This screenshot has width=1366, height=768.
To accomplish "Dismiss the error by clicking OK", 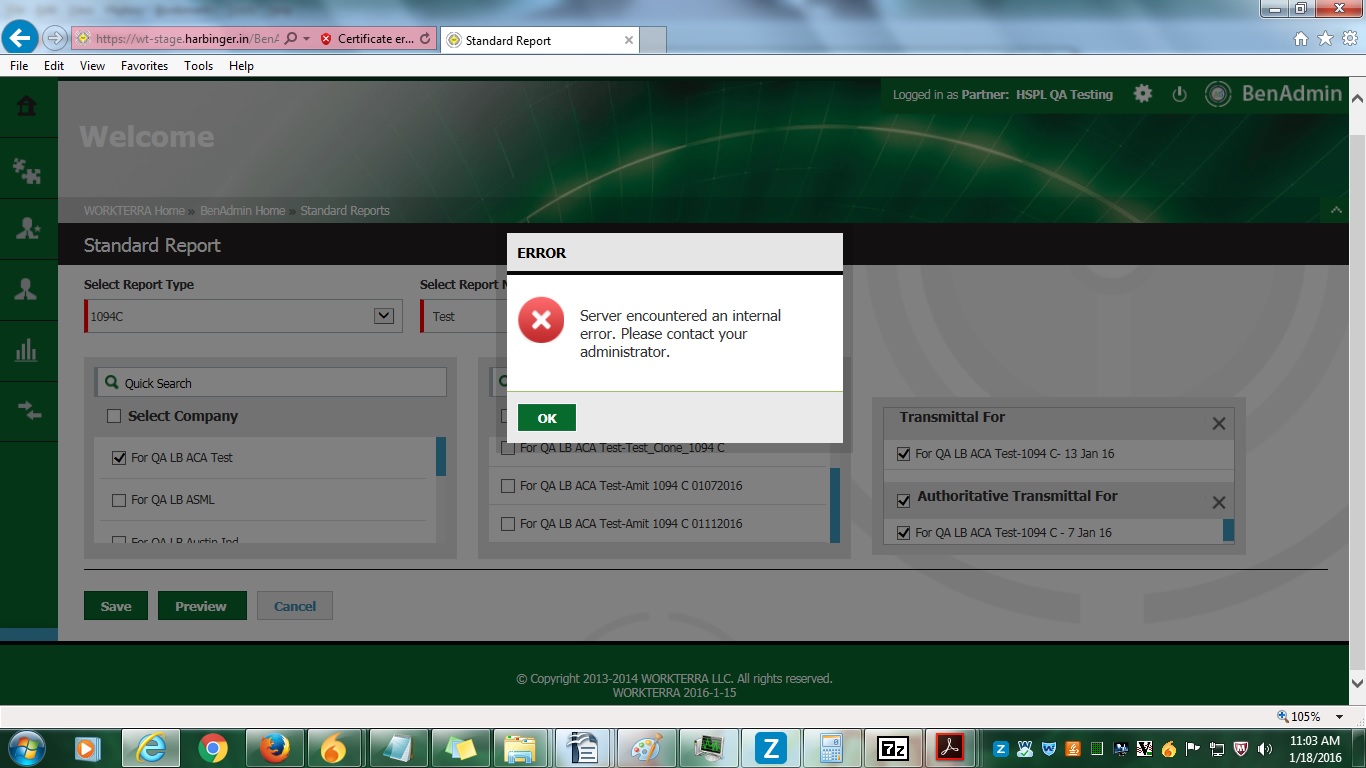I will pyautogui.click(x=546, y=417).
